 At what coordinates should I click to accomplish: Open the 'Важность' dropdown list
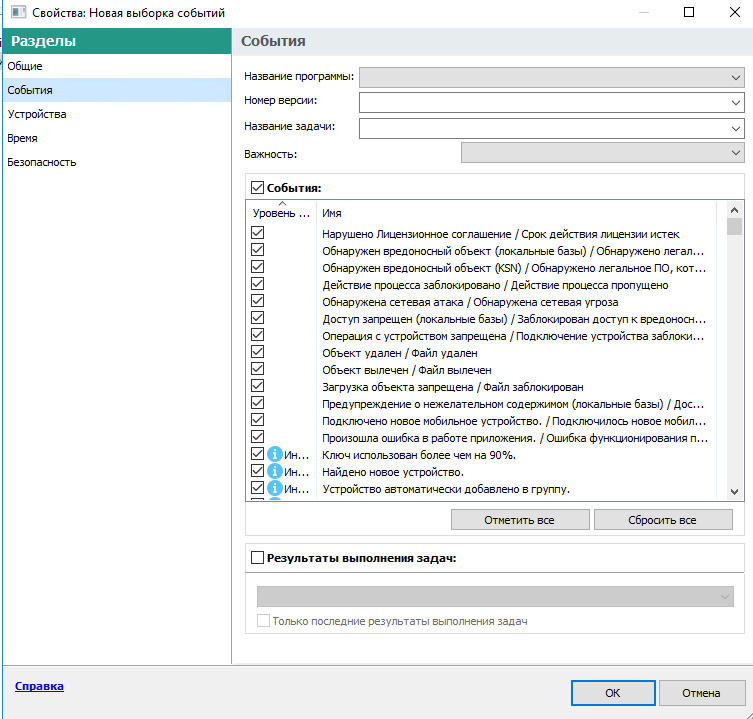click(736, 153)
